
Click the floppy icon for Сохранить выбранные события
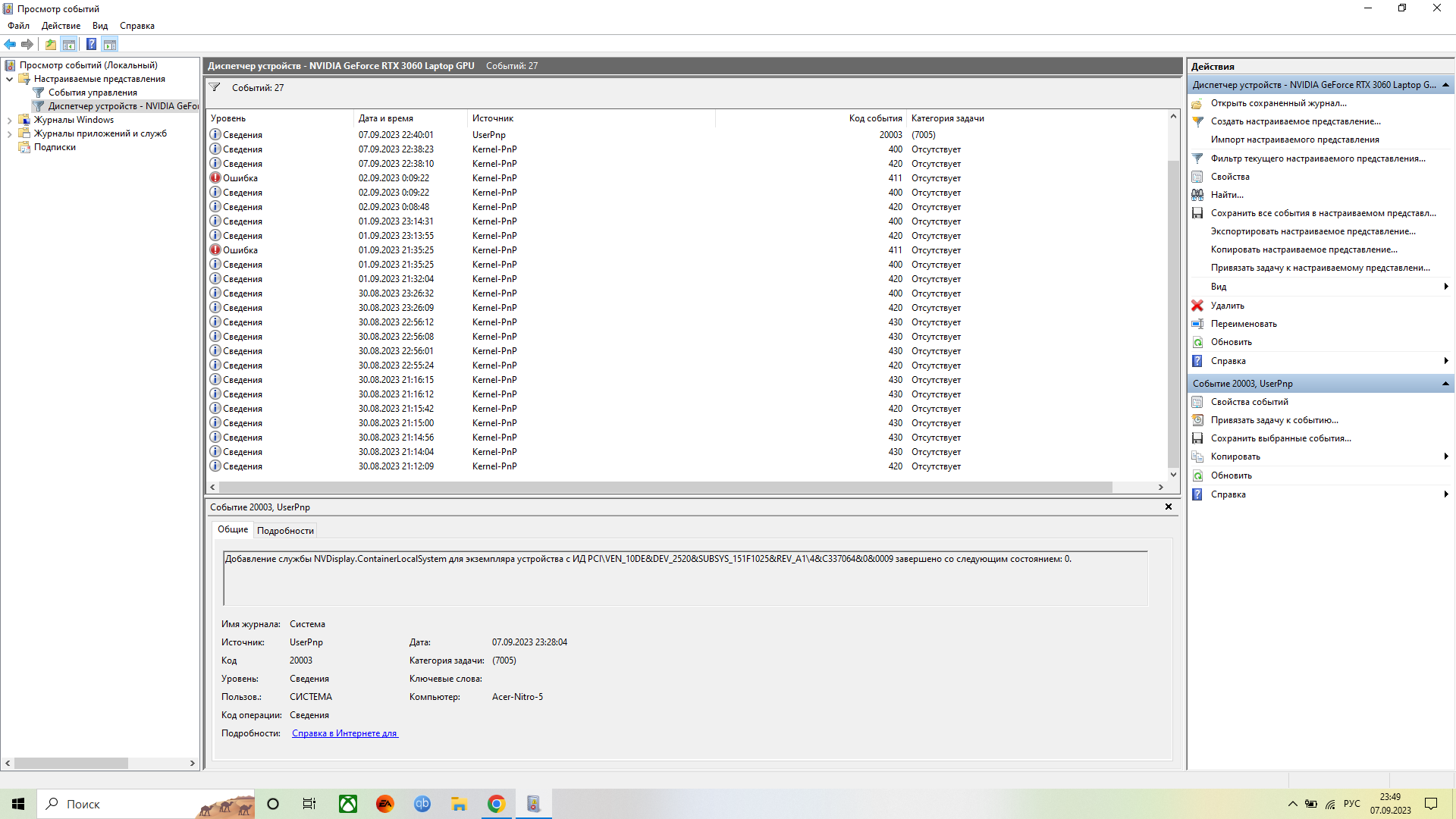pos(1197,438)
